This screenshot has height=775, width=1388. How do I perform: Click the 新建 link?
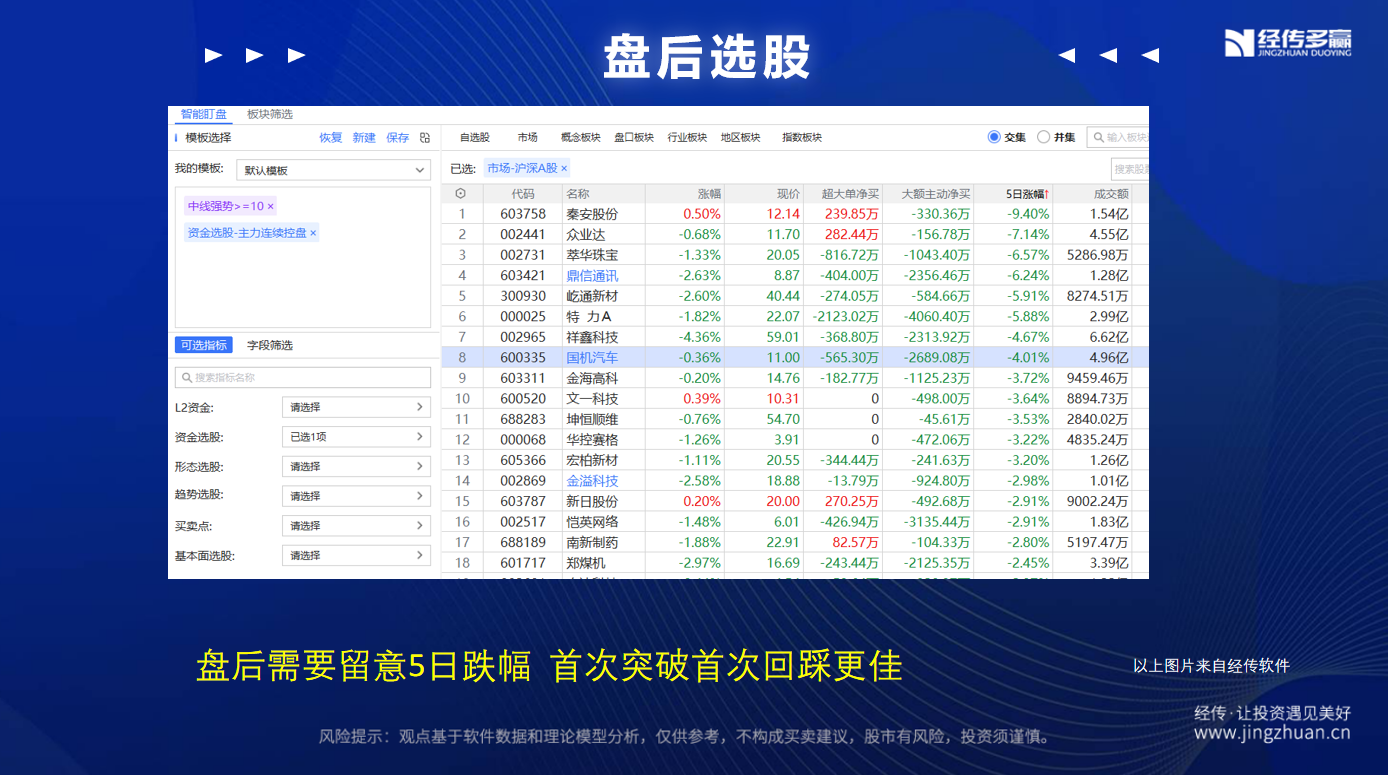pyautogui.click(x=364, y=138)
